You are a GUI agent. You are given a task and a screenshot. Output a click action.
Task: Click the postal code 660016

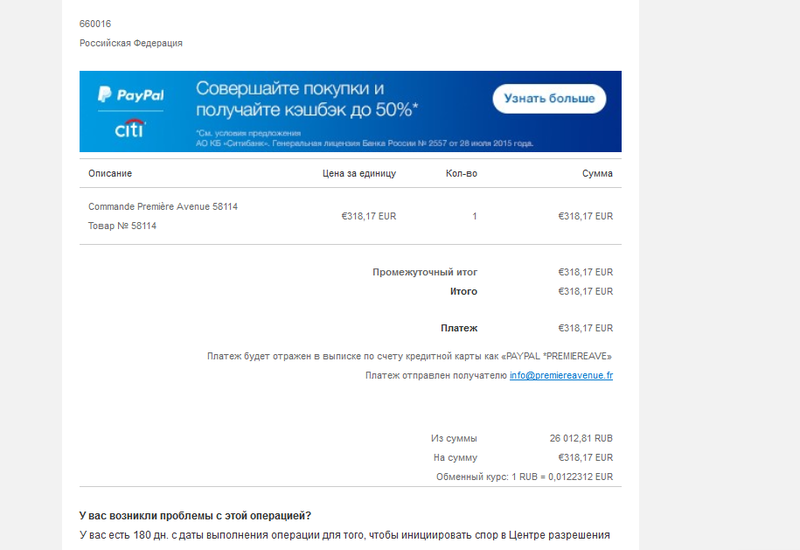point(95,24)
